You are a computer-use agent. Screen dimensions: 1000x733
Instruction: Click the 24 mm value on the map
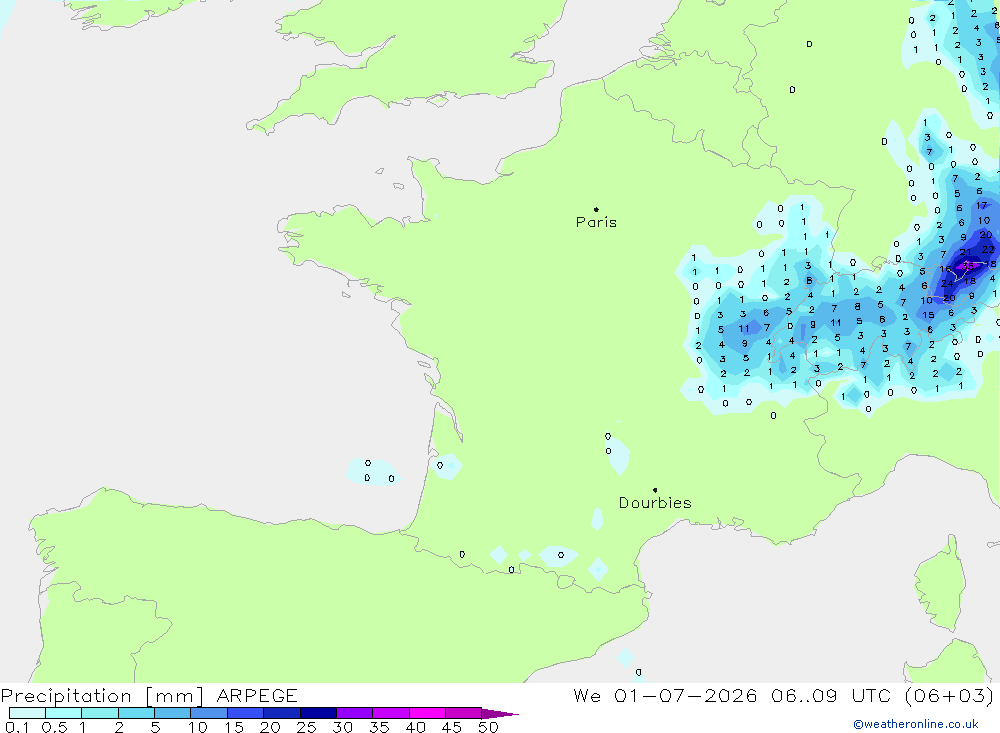(x=948, y=283)
